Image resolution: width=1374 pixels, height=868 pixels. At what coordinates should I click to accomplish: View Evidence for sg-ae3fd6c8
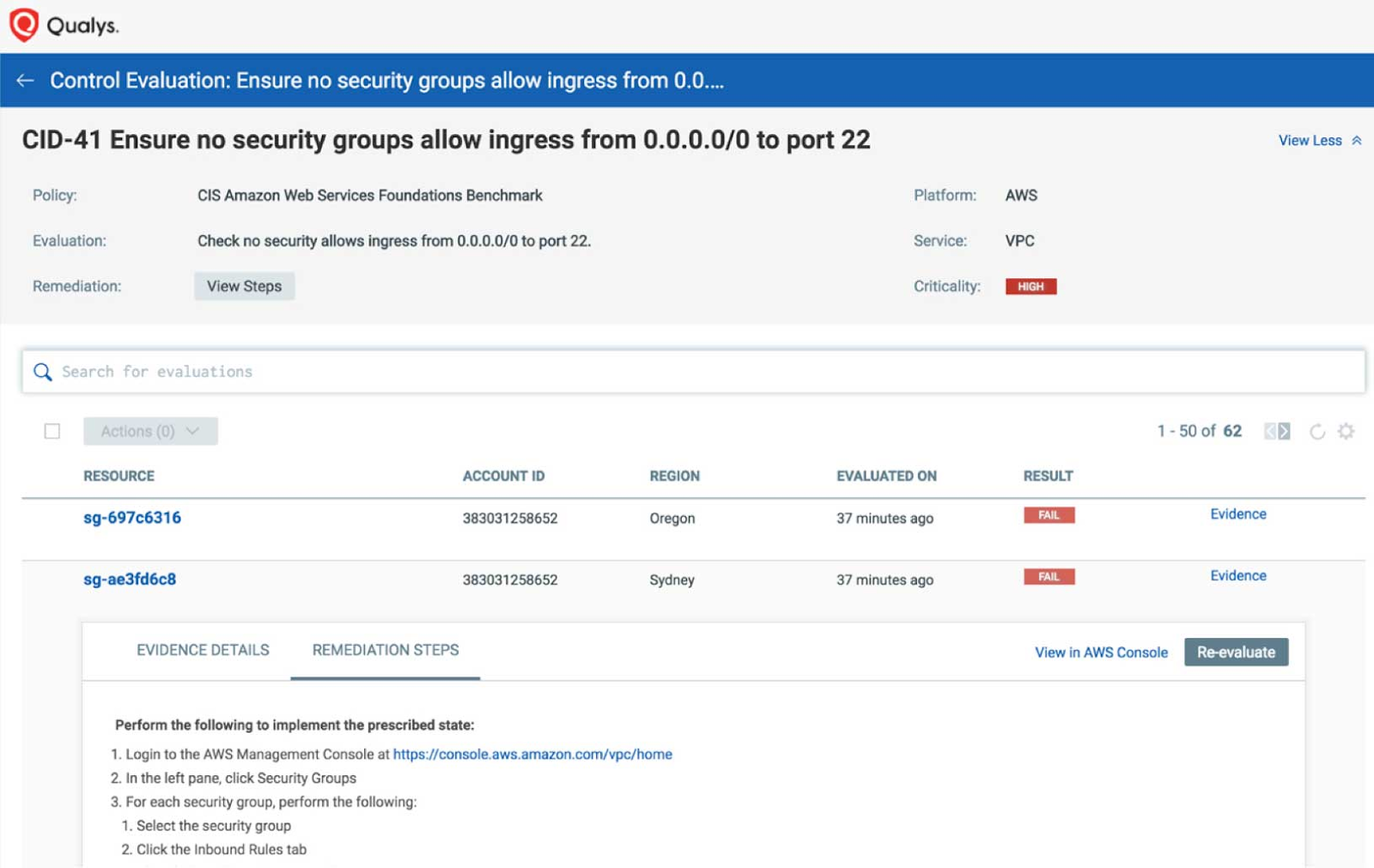(1238, 576)
